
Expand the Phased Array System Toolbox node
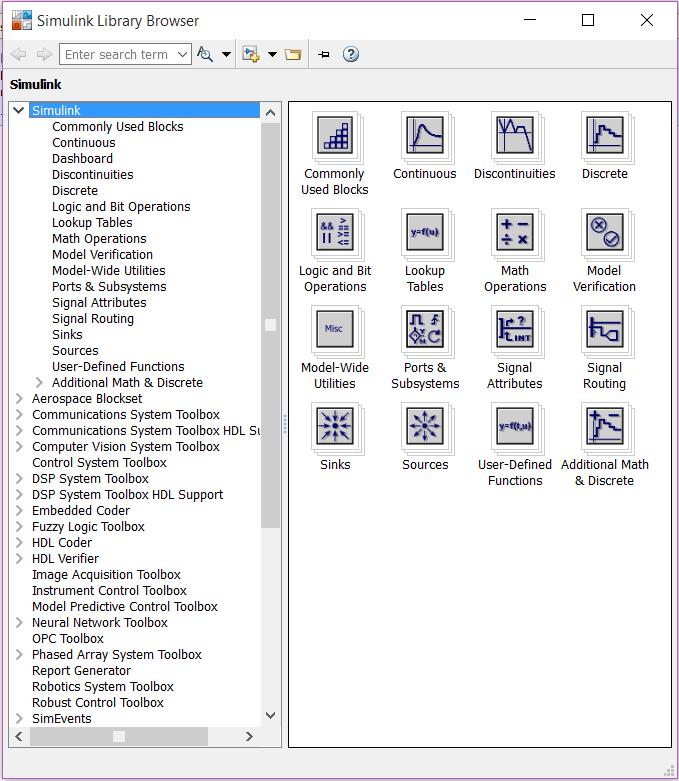tap(19, 654)
